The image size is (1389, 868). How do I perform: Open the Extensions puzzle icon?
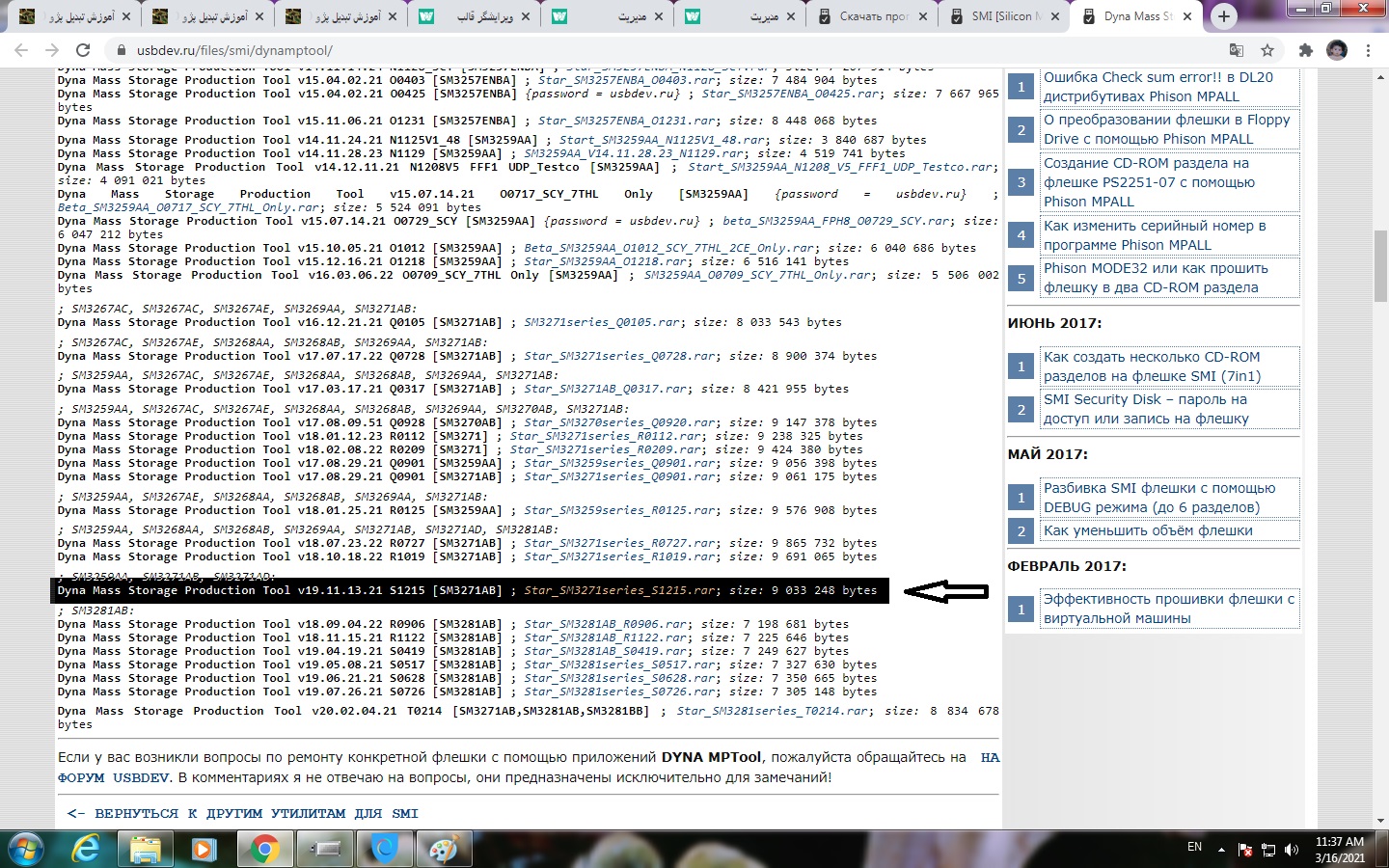(x=1305, y=50)
